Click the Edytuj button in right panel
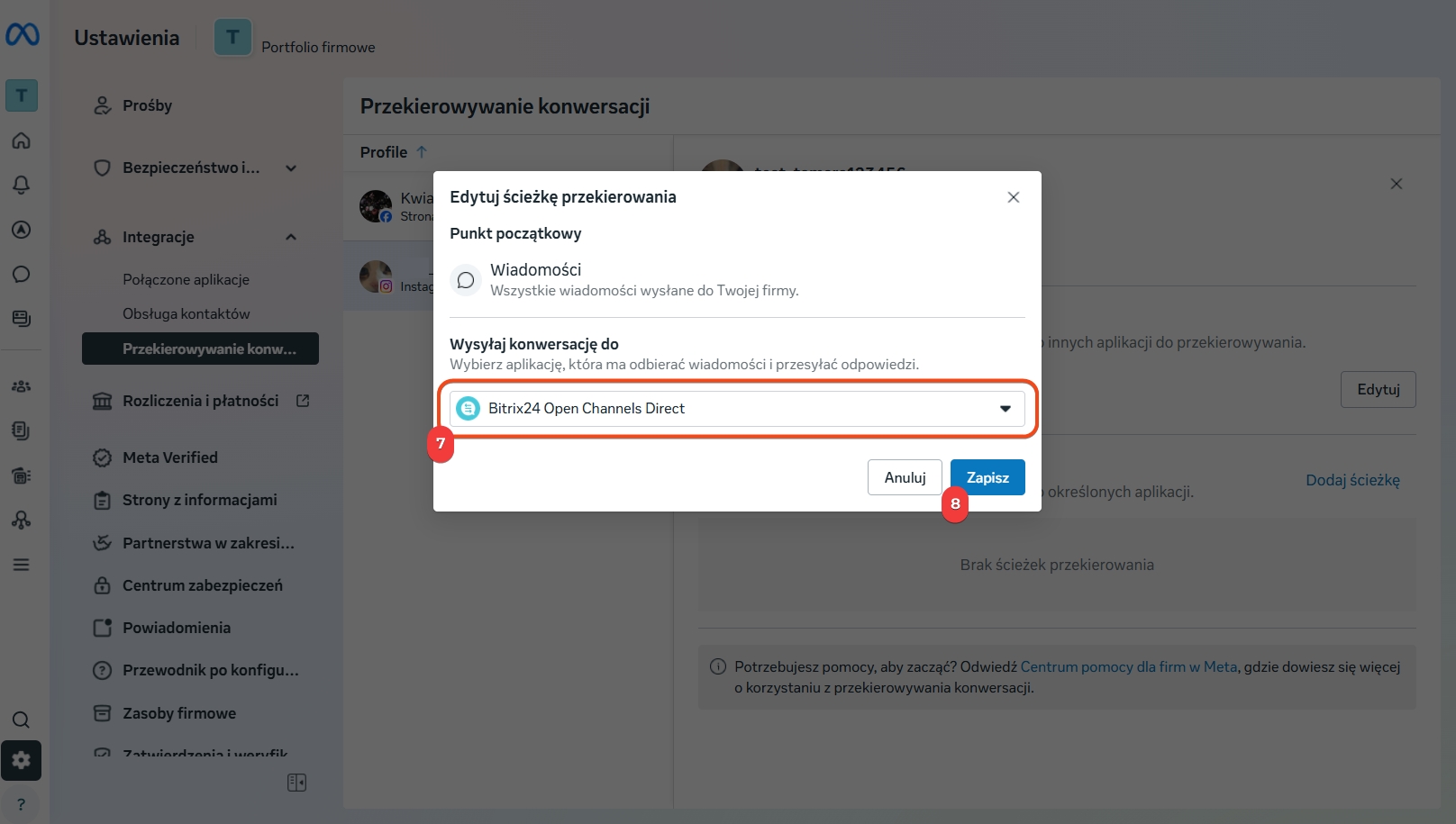 [1379, 389]
